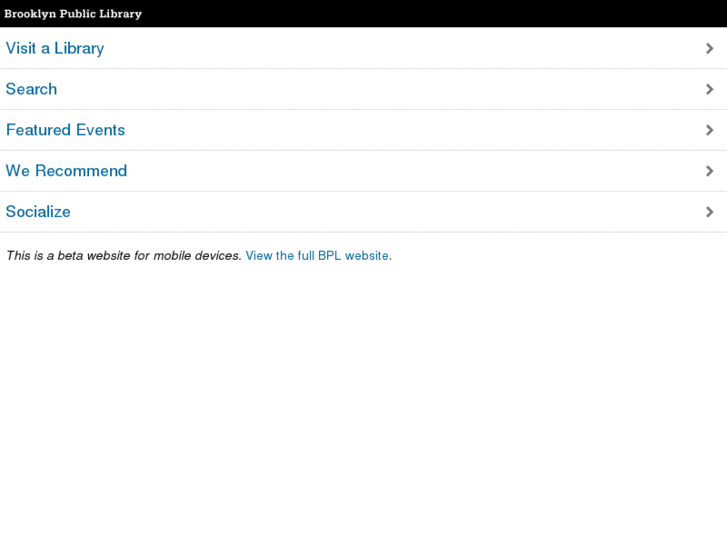Open the Socialize menu item
The image size is (727, 545).
click(364, 212)
